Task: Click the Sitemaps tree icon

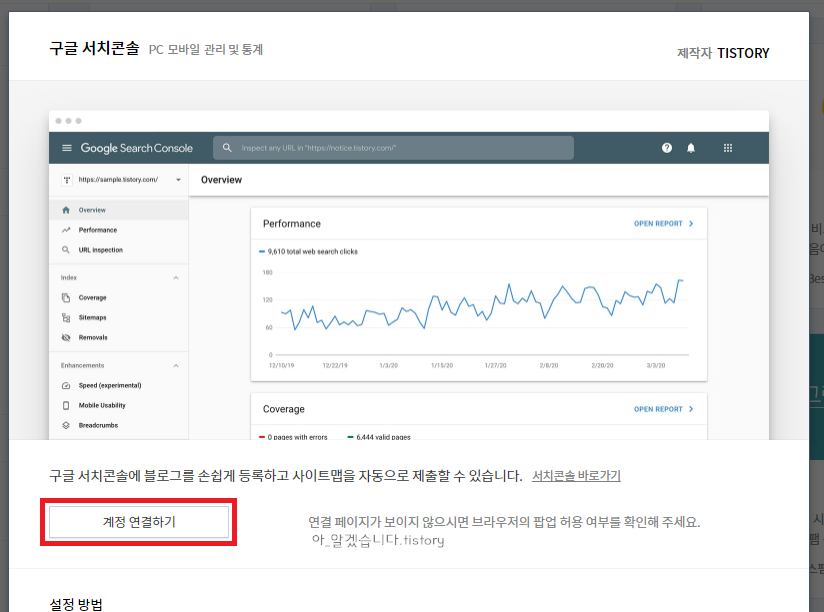Action: pyautogui.click(x=66, y=318)
